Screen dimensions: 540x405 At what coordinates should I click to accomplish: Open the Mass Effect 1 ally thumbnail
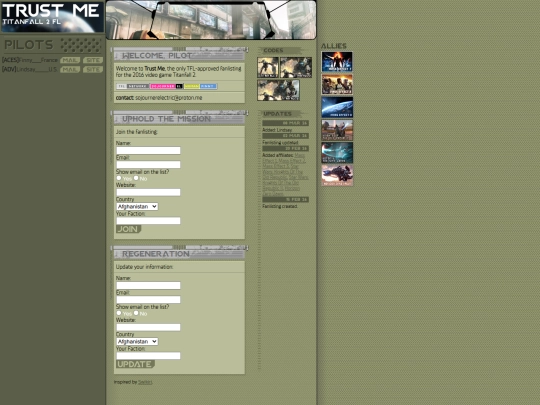[x=337, y=62]
